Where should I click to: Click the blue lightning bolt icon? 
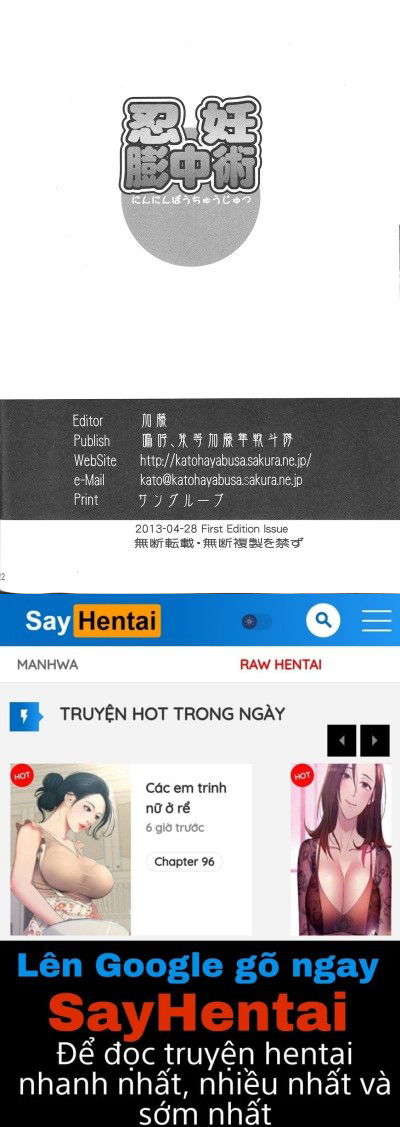(x=24, y=716)
